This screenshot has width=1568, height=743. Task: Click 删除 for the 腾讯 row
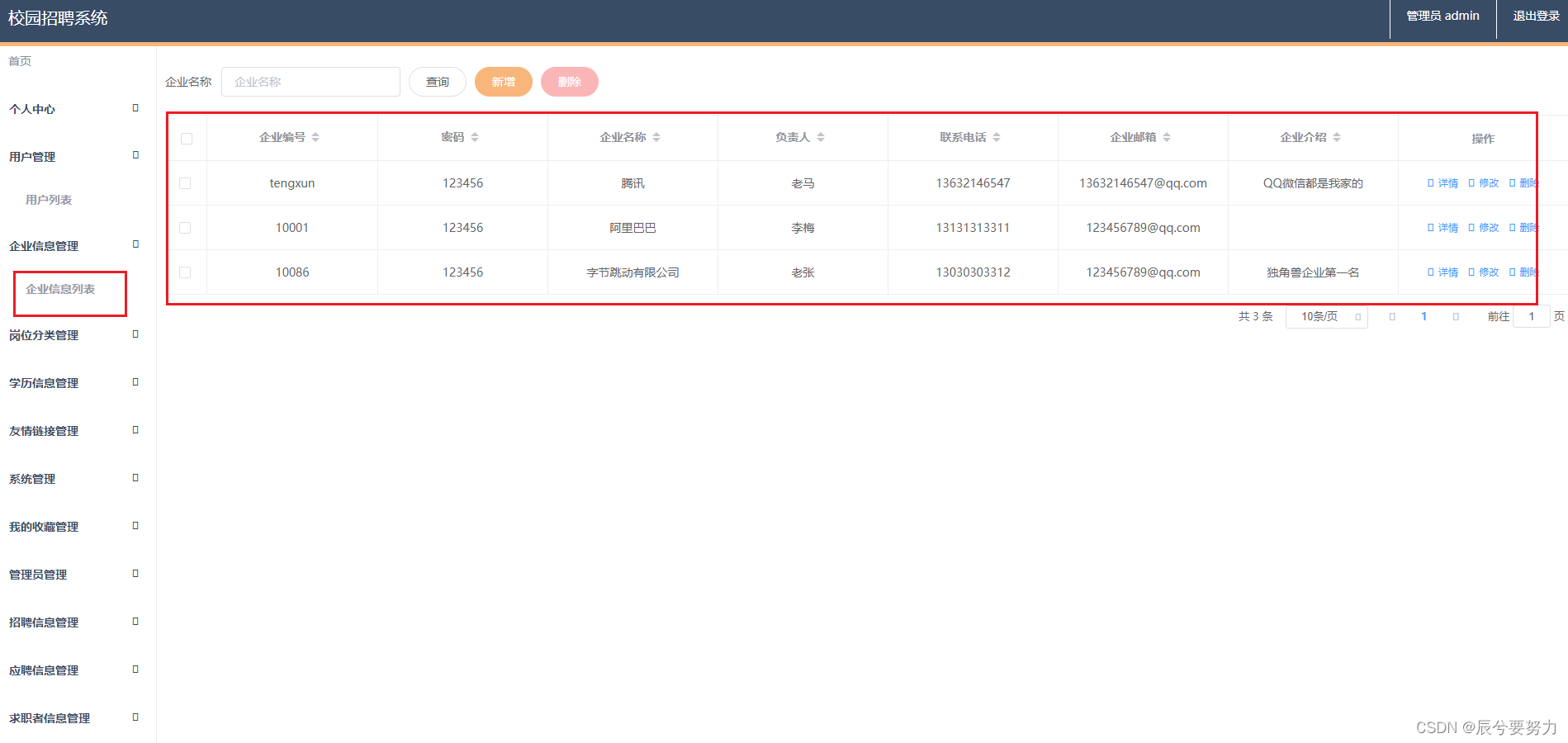coord(1524,183)
